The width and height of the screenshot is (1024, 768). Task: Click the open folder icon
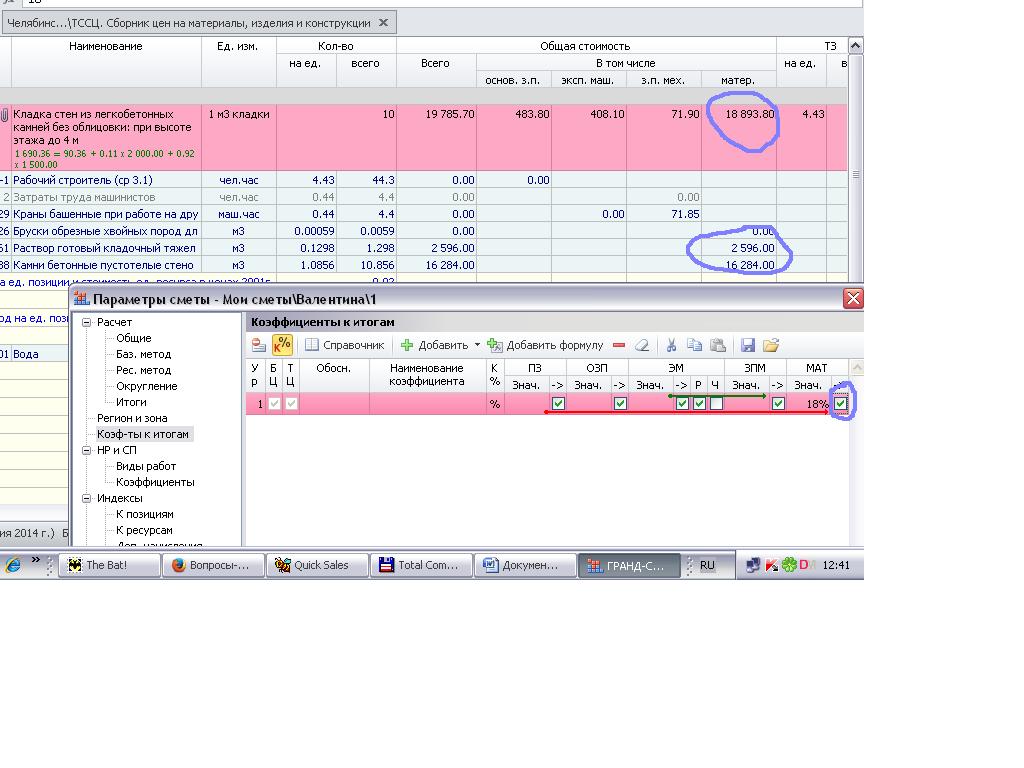[770, 345]
